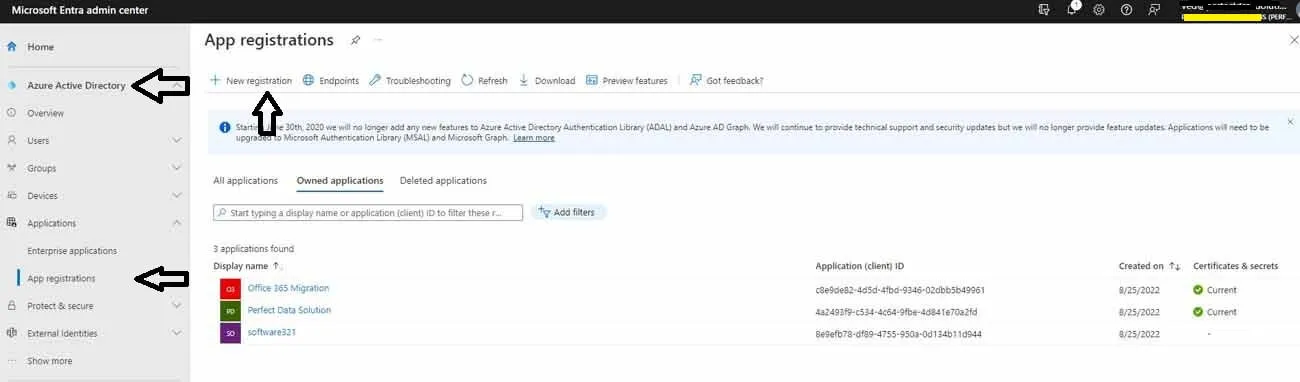Click Current status in Perfect Data Solution row
Screen dimensions: 1300x382
(x=1215, y=312)
